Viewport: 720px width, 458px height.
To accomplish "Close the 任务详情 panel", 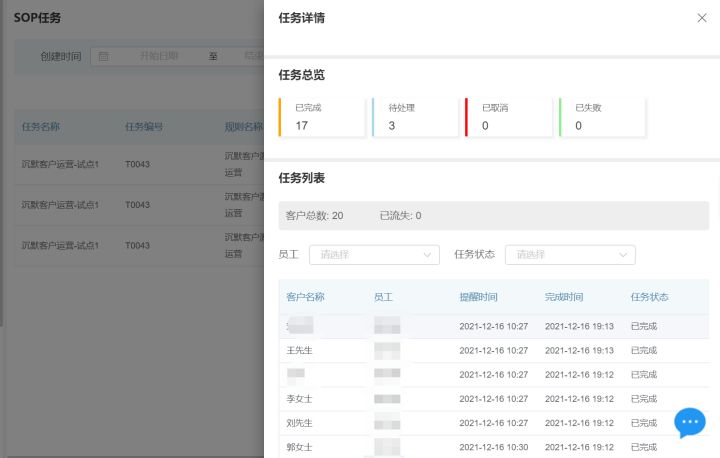I will tap(701, 18).
